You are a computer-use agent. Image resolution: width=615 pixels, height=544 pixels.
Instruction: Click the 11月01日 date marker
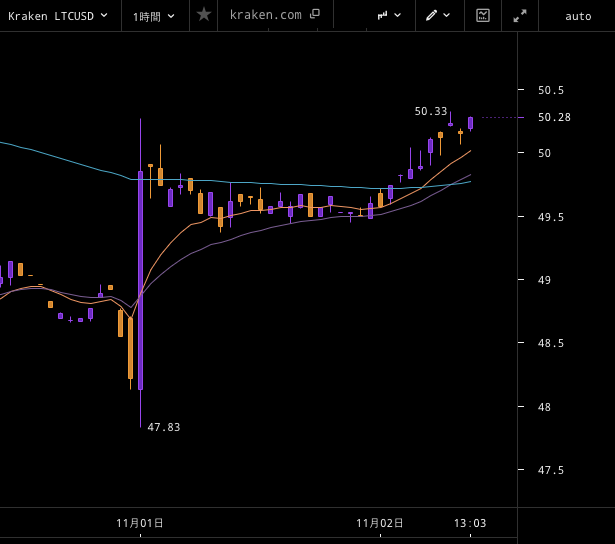[x=140, y=523]
